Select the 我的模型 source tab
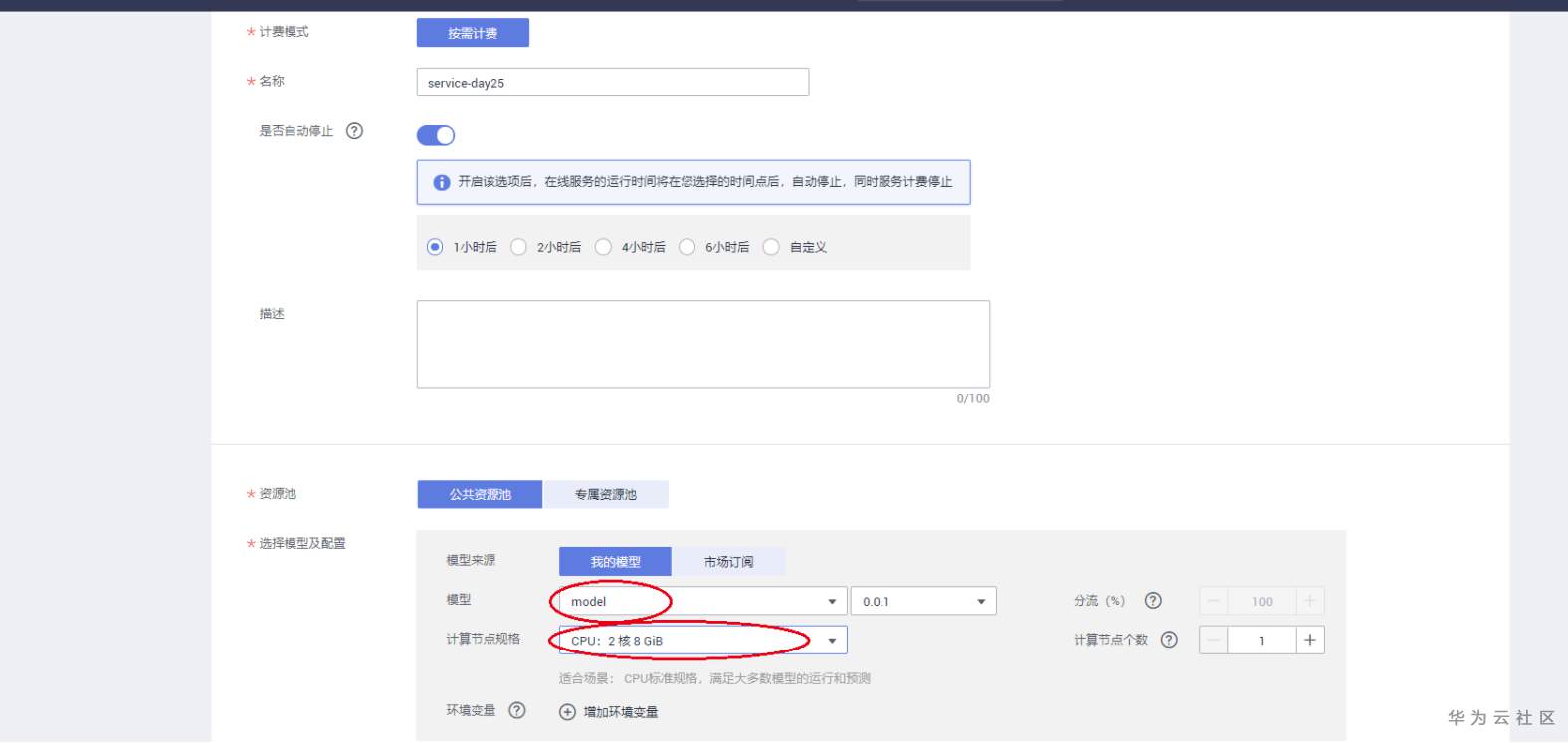Viewport: 1568px width, 743px height. coord(615,562)
